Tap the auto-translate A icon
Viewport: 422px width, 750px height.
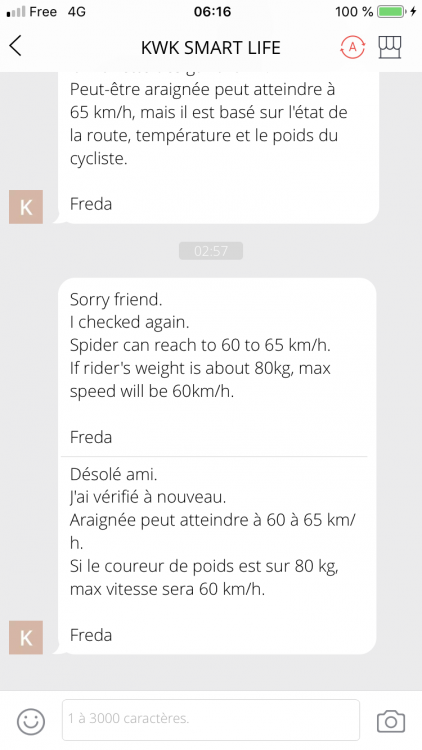pos(353,47)
